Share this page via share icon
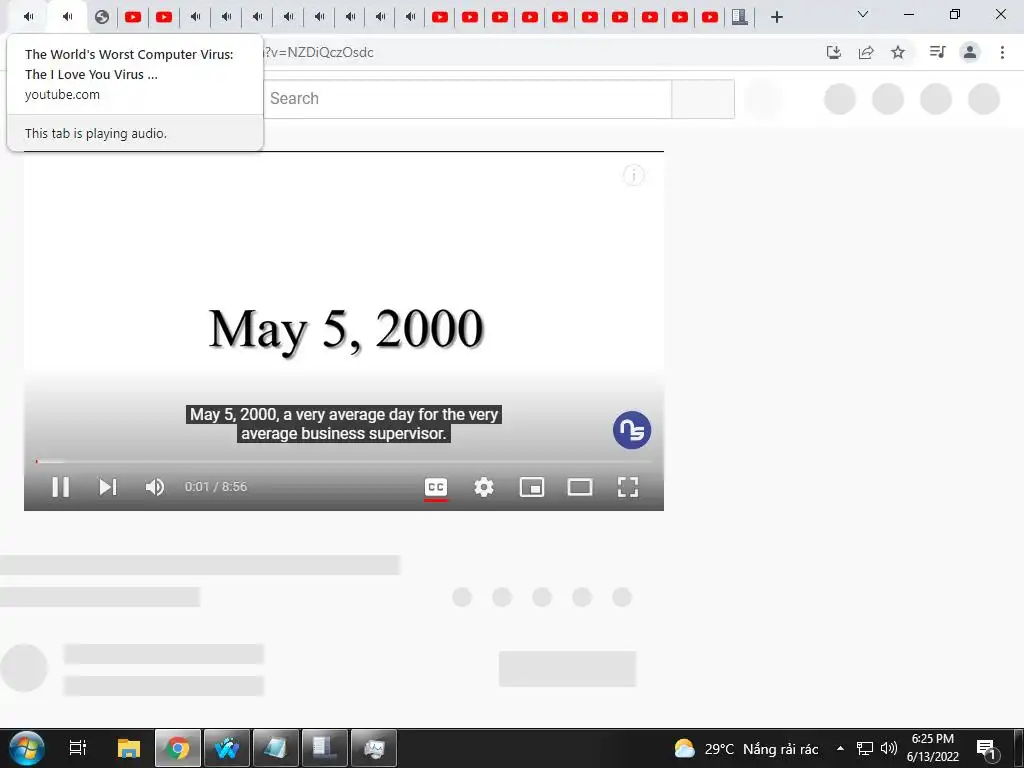The image size is (1024, 768). (x=866, y=52)
